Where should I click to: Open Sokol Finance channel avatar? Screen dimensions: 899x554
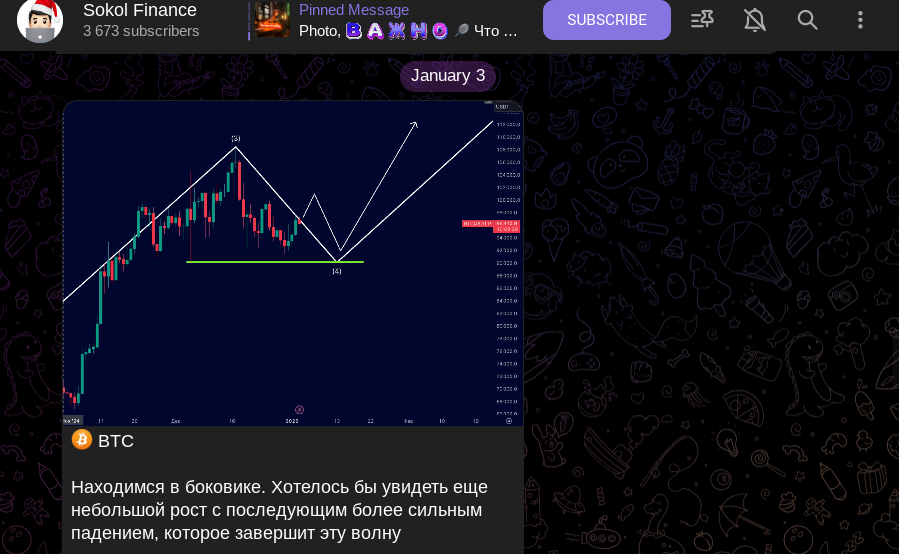[x=40, y=21]
